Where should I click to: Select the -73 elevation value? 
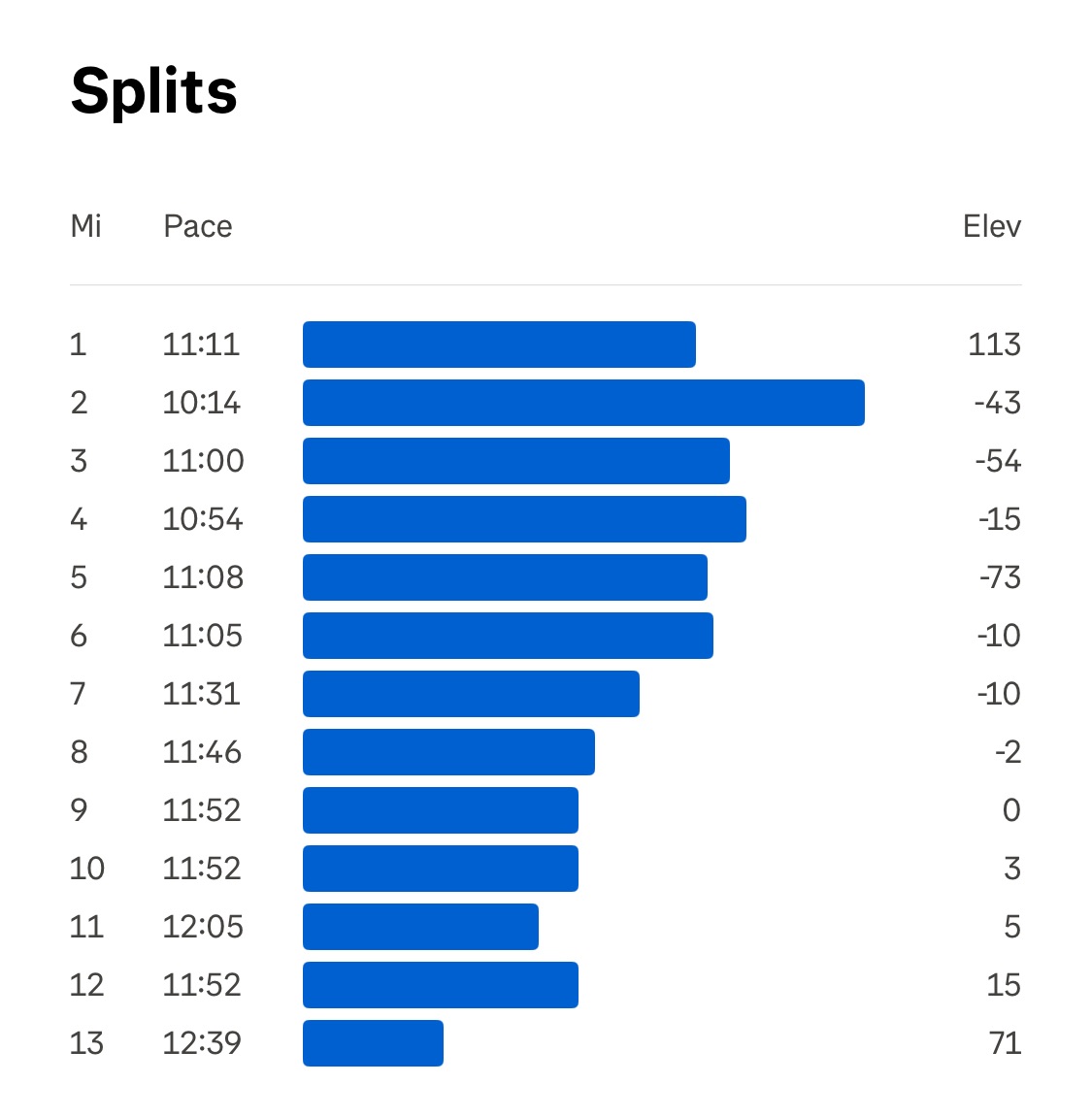(x=999, y=577)
